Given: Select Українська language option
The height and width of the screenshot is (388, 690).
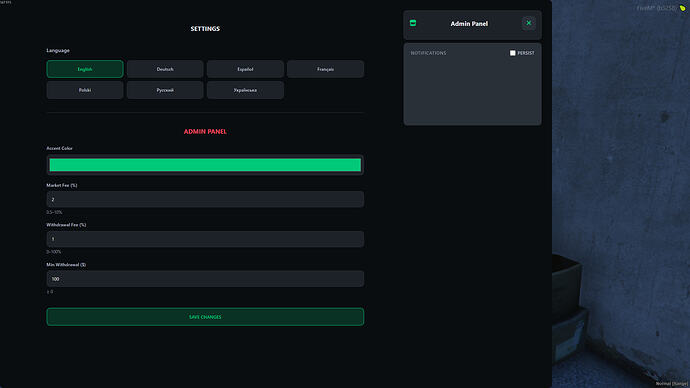Looking at the screenshot, I should tap(245, 90).
